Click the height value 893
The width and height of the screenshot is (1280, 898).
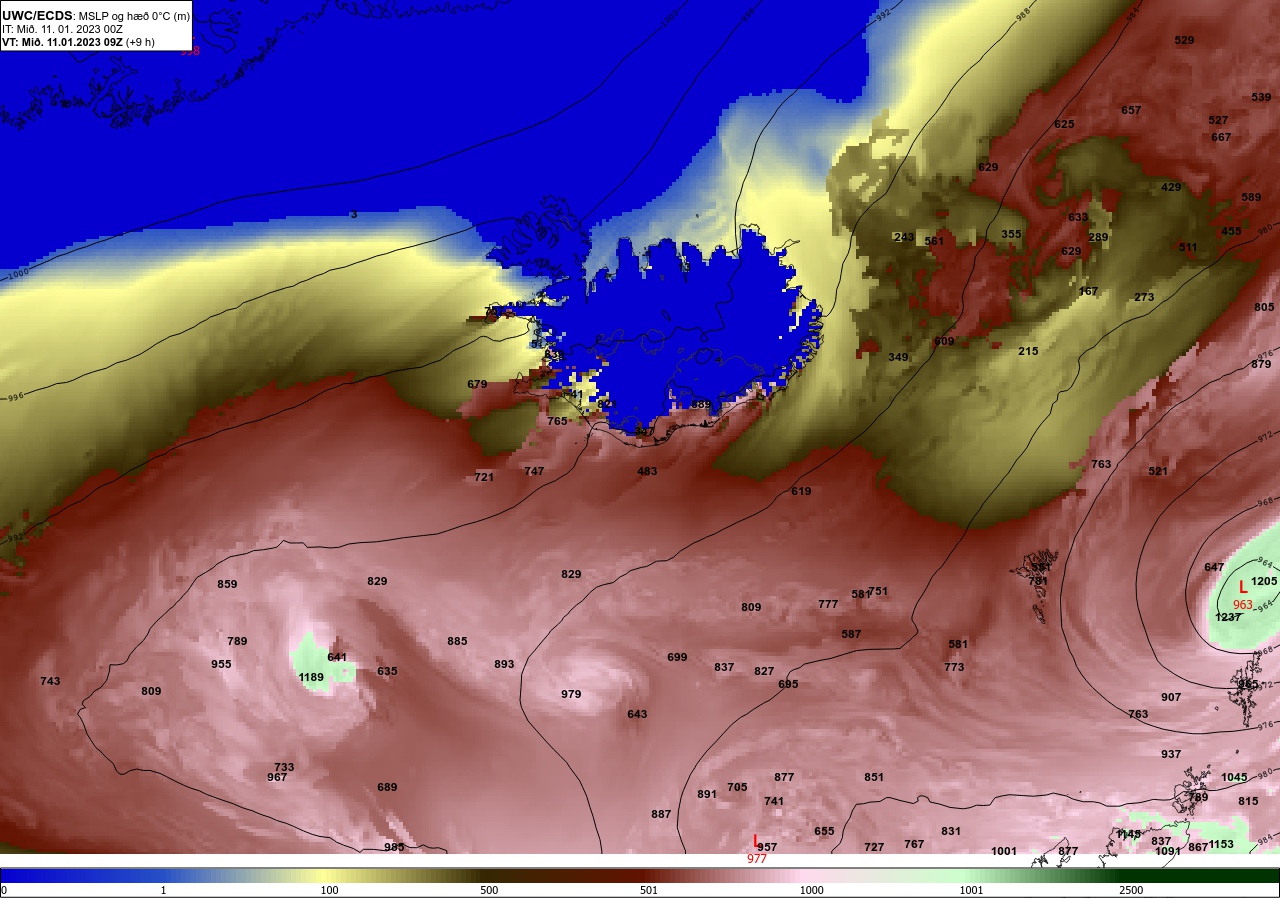click(x=504, y=664)
